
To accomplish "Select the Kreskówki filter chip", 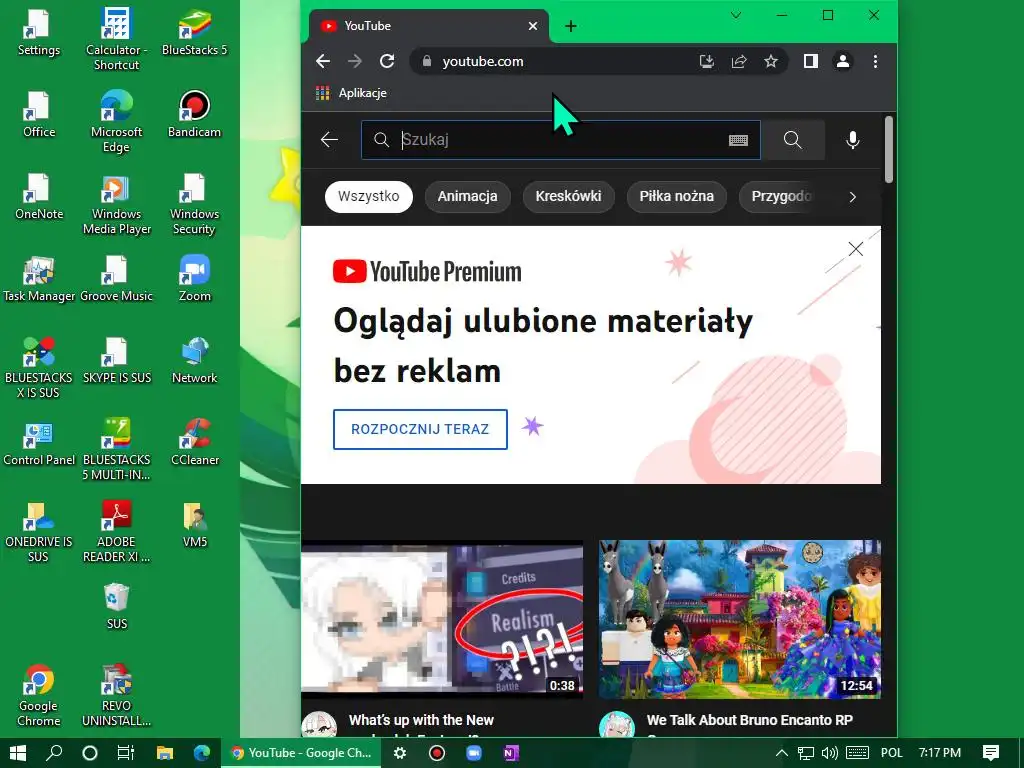I will coord(568,197).
